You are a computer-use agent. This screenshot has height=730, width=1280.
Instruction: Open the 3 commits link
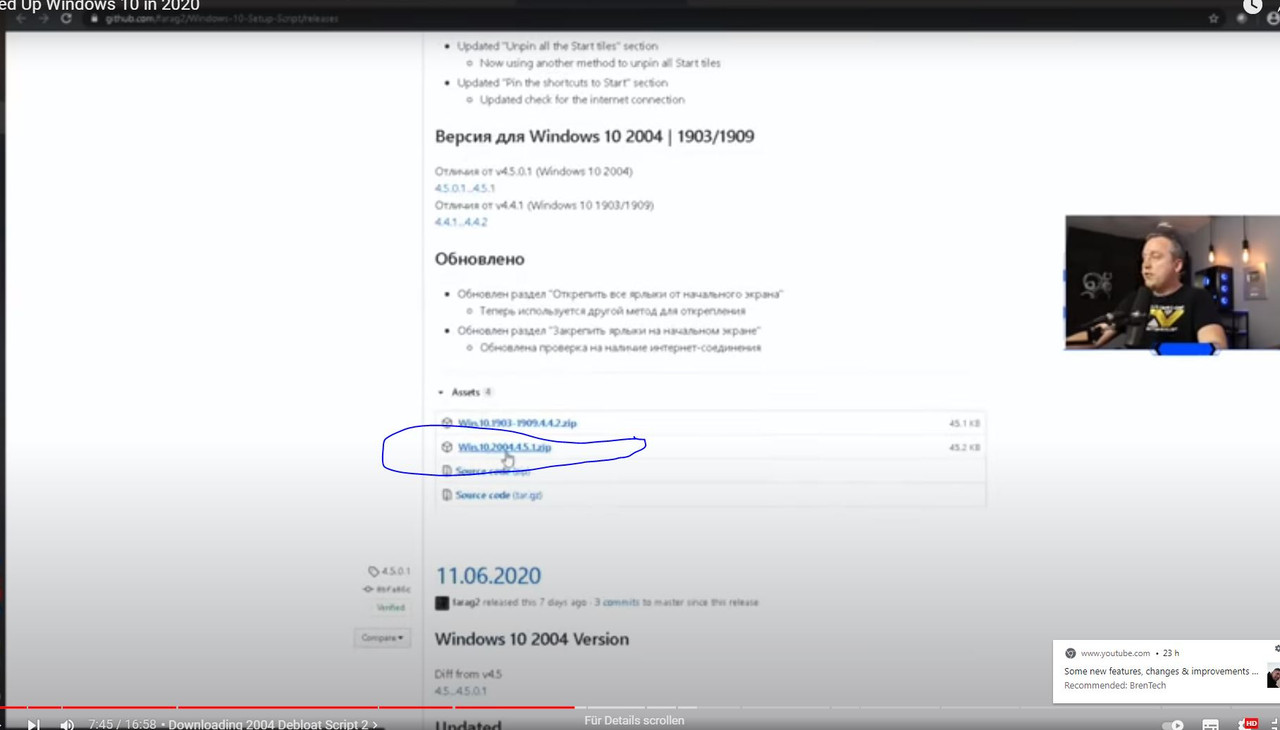click(x=617, y=602)
